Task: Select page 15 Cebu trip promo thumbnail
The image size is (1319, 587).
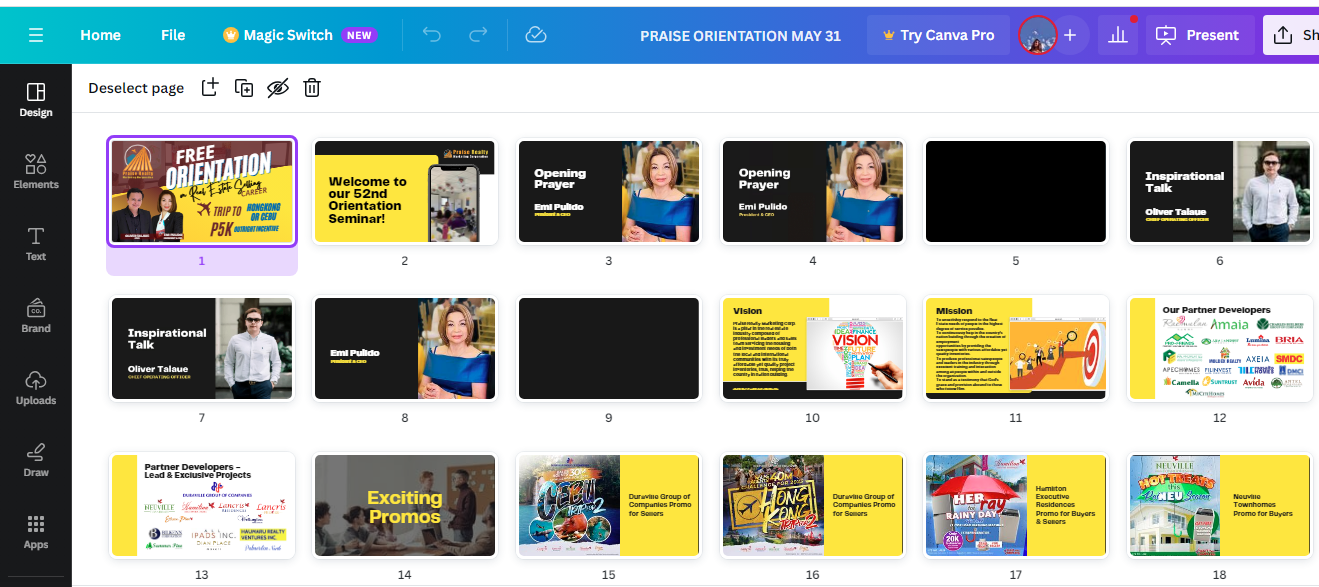Action: (608, 505)
